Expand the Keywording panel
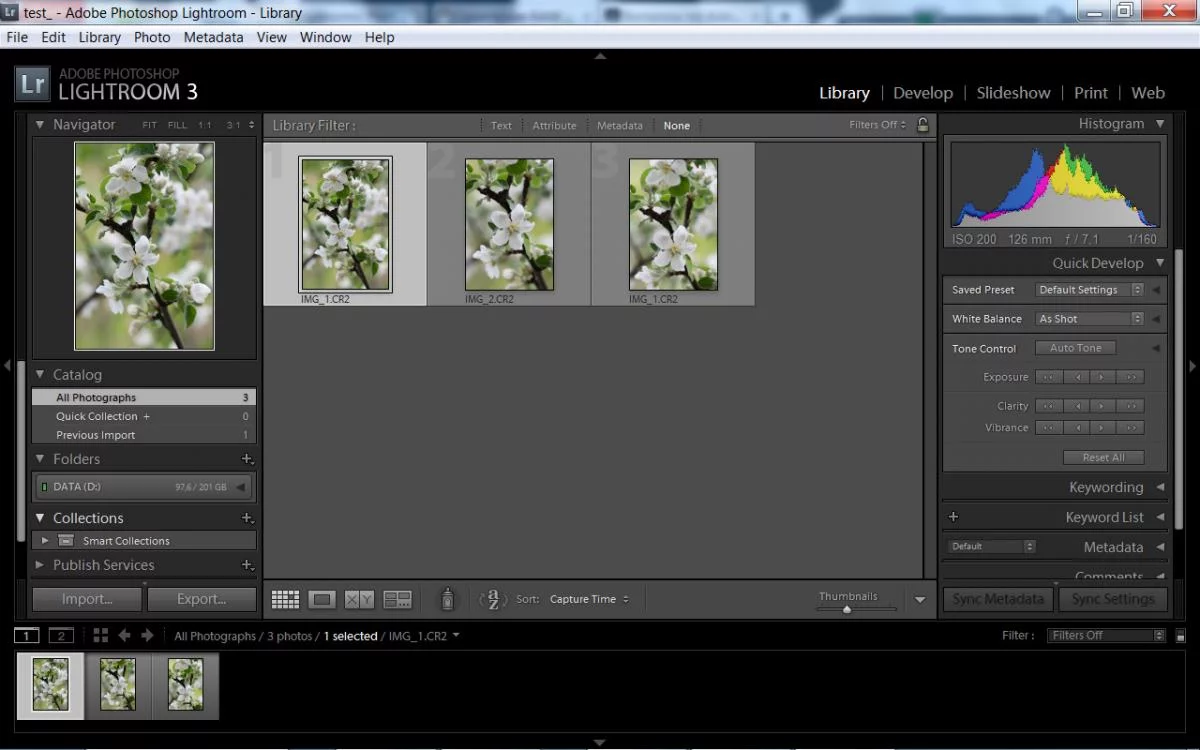Viewport: 1200px width, 750px height. pyautogui.click(x=1105, y=487)
